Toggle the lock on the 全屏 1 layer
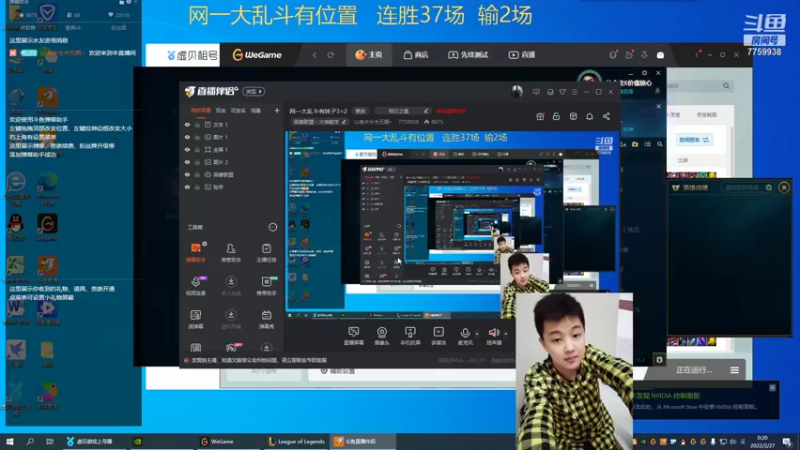This screenshot has width=800, height=450. [x=197, y=149]
